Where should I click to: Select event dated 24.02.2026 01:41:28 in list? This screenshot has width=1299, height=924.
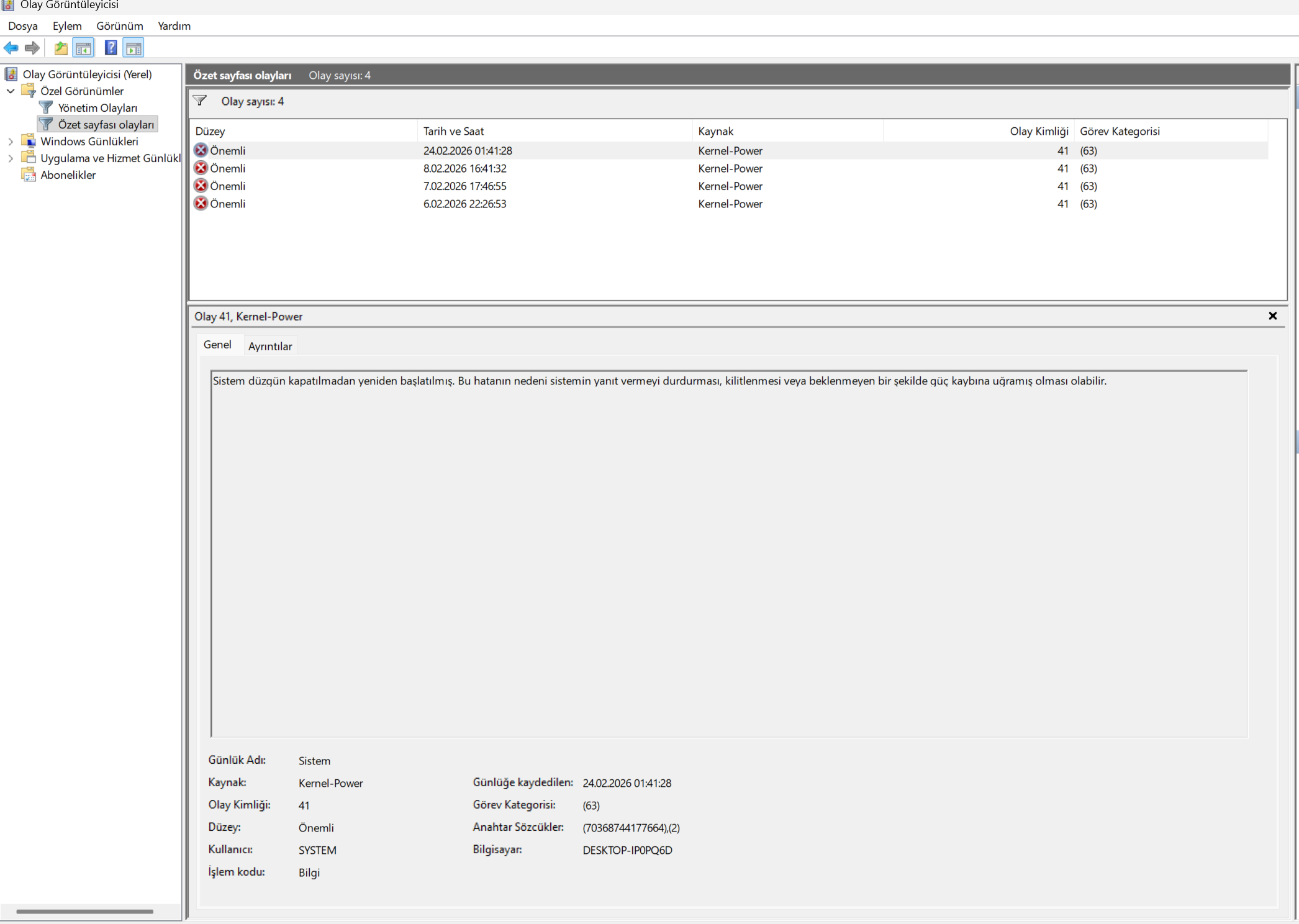click(x=729, y=151)
